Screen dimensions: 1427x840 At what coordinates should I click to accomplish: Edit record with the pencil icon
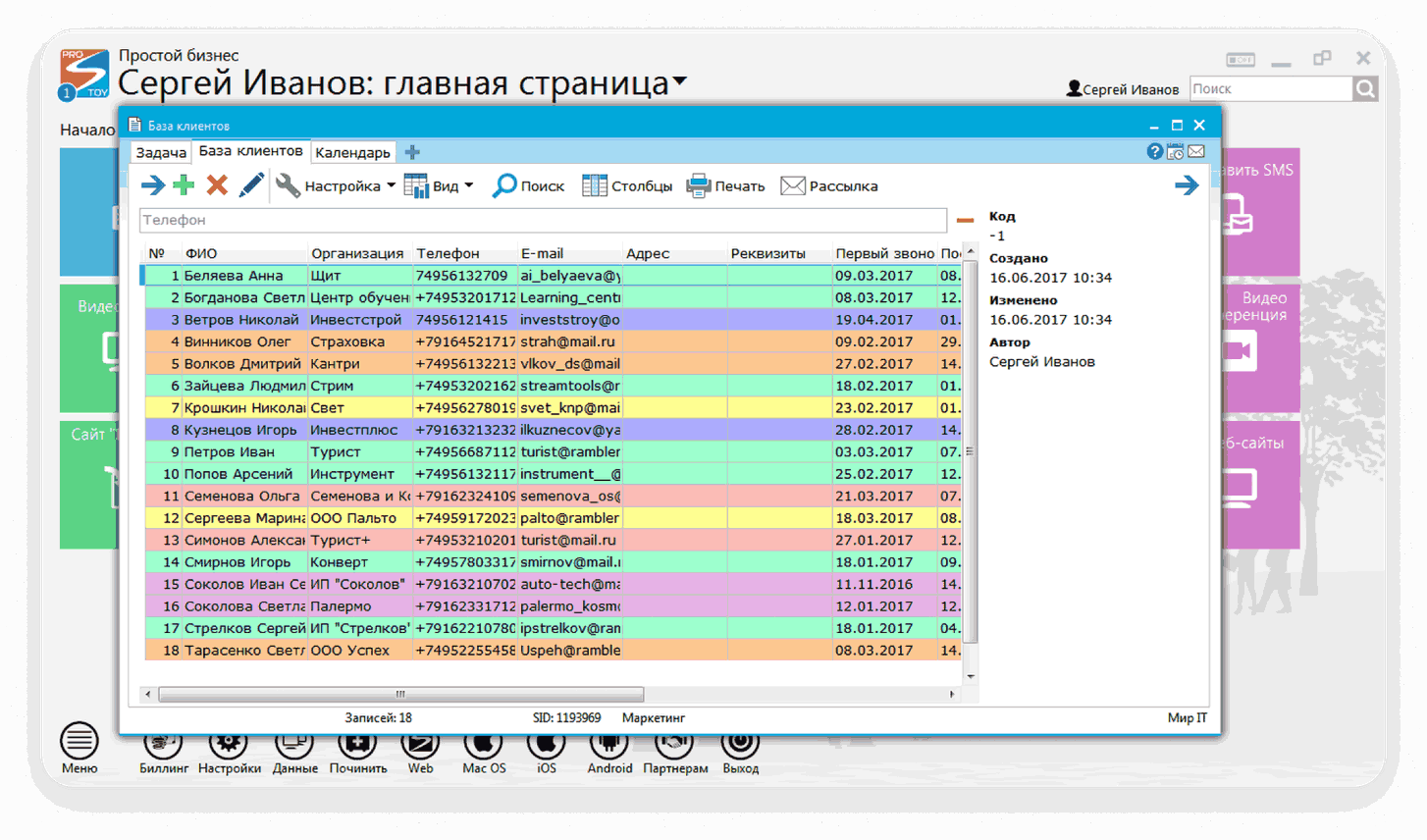(x=251, y=185)
